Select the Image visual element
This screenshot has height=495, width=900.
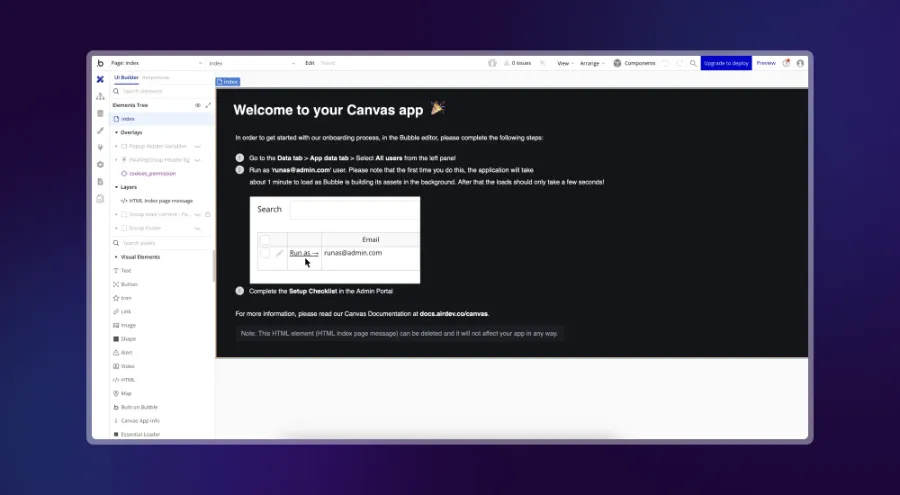click(x=125, y=325)
